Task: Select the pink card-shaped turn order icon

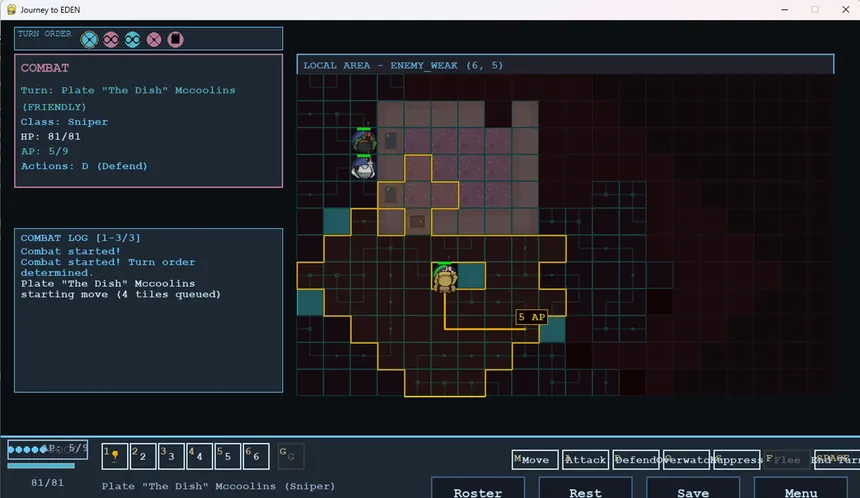Action: coord(176,39)
